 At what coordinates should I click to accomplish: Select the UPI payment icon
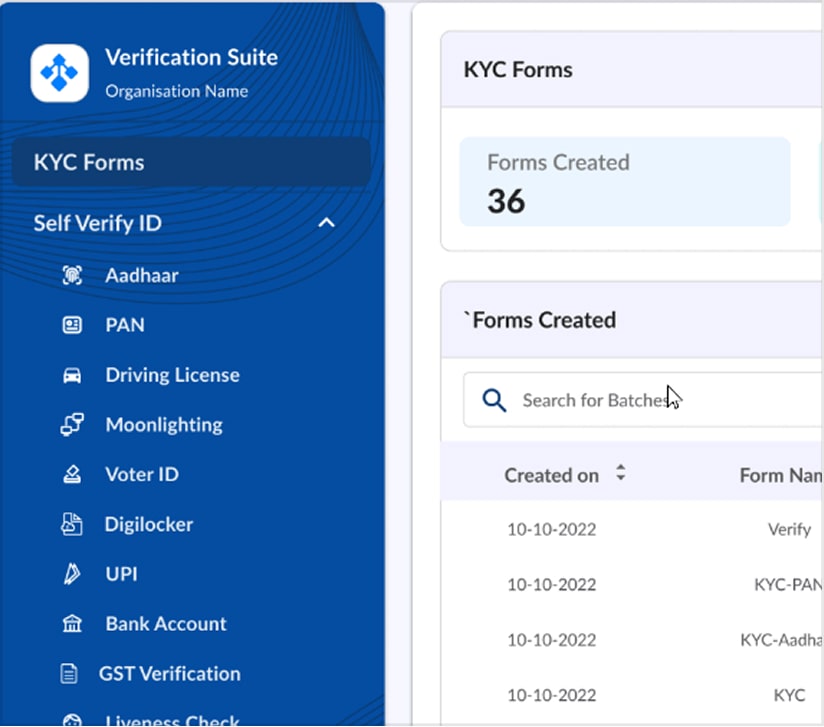(x=72, y=574)
